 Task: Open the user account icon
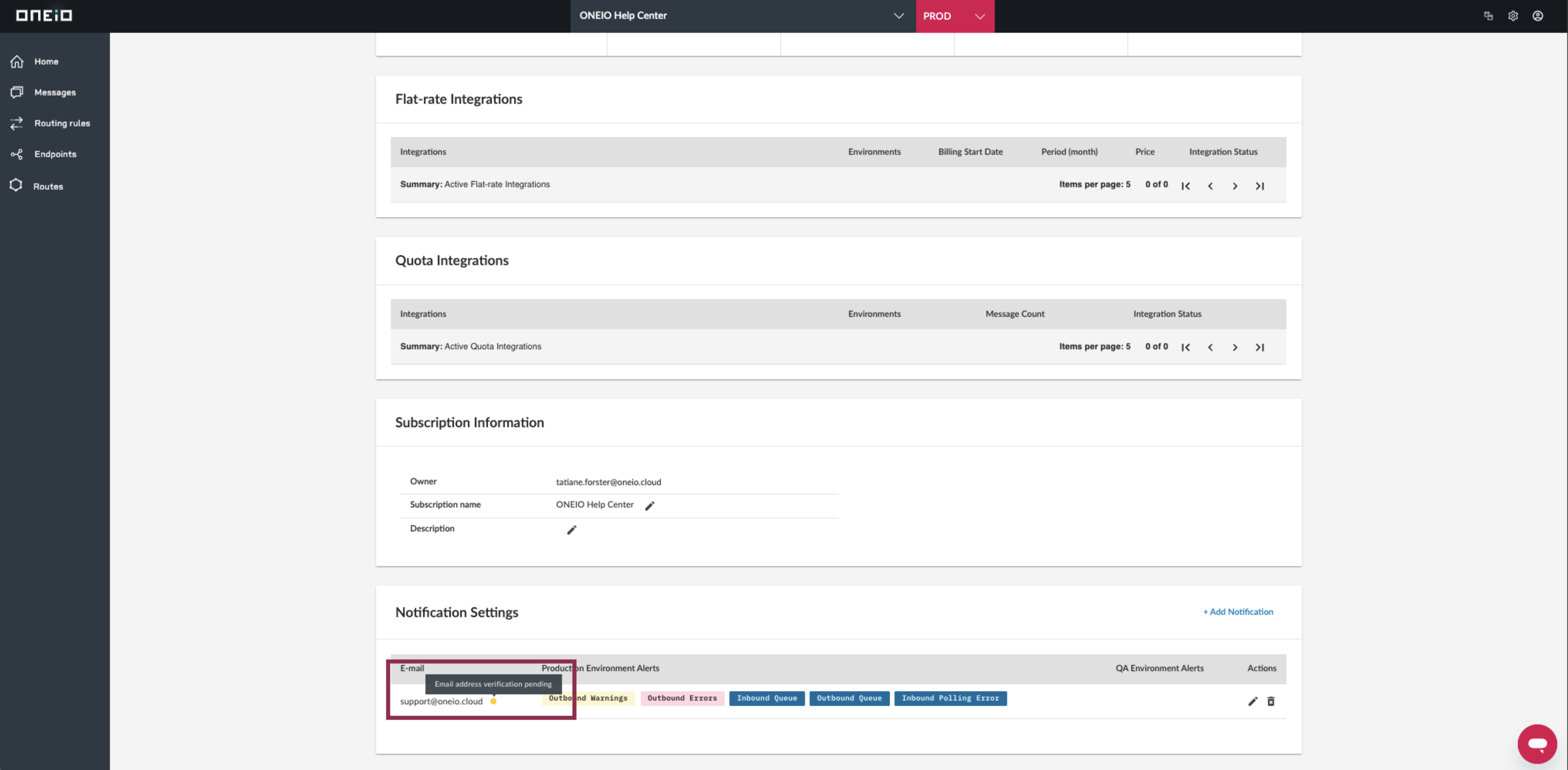tap(1538, 16)
